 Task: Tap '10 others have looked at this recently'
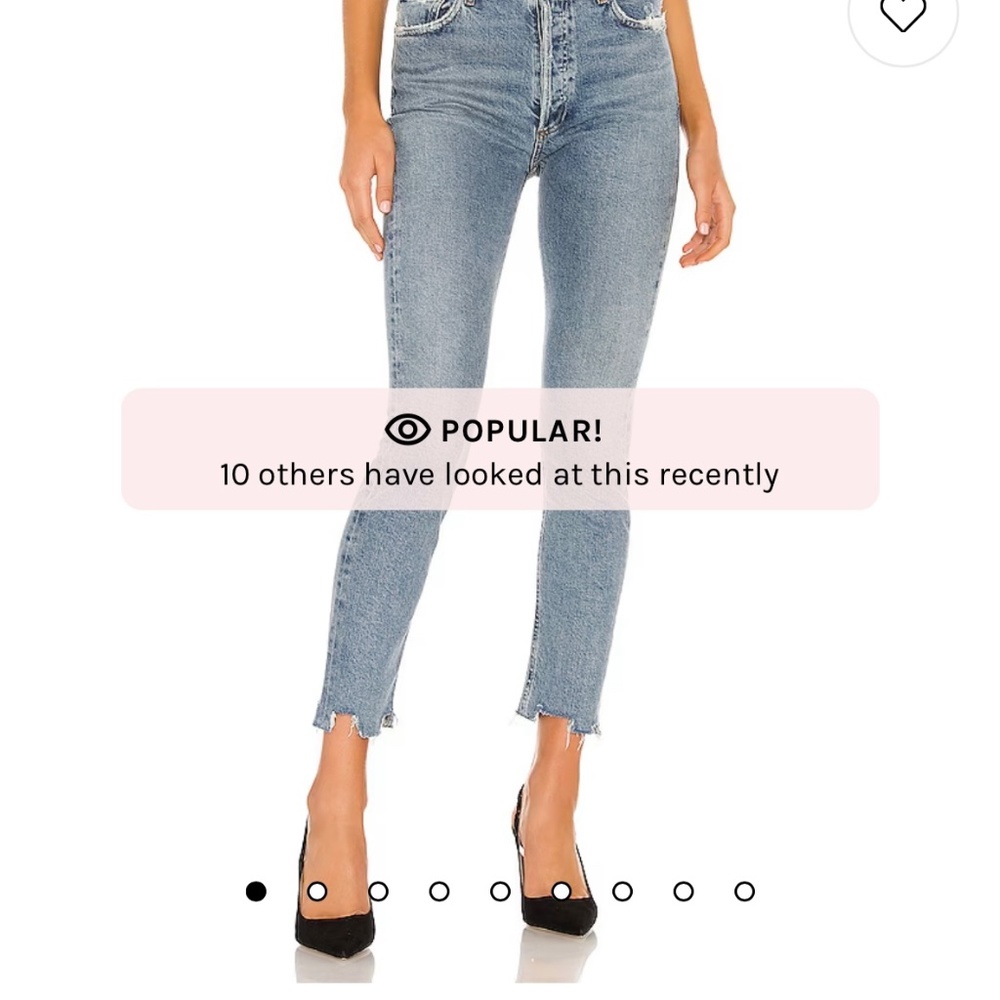pyautogui.click(x=499, y=475)
